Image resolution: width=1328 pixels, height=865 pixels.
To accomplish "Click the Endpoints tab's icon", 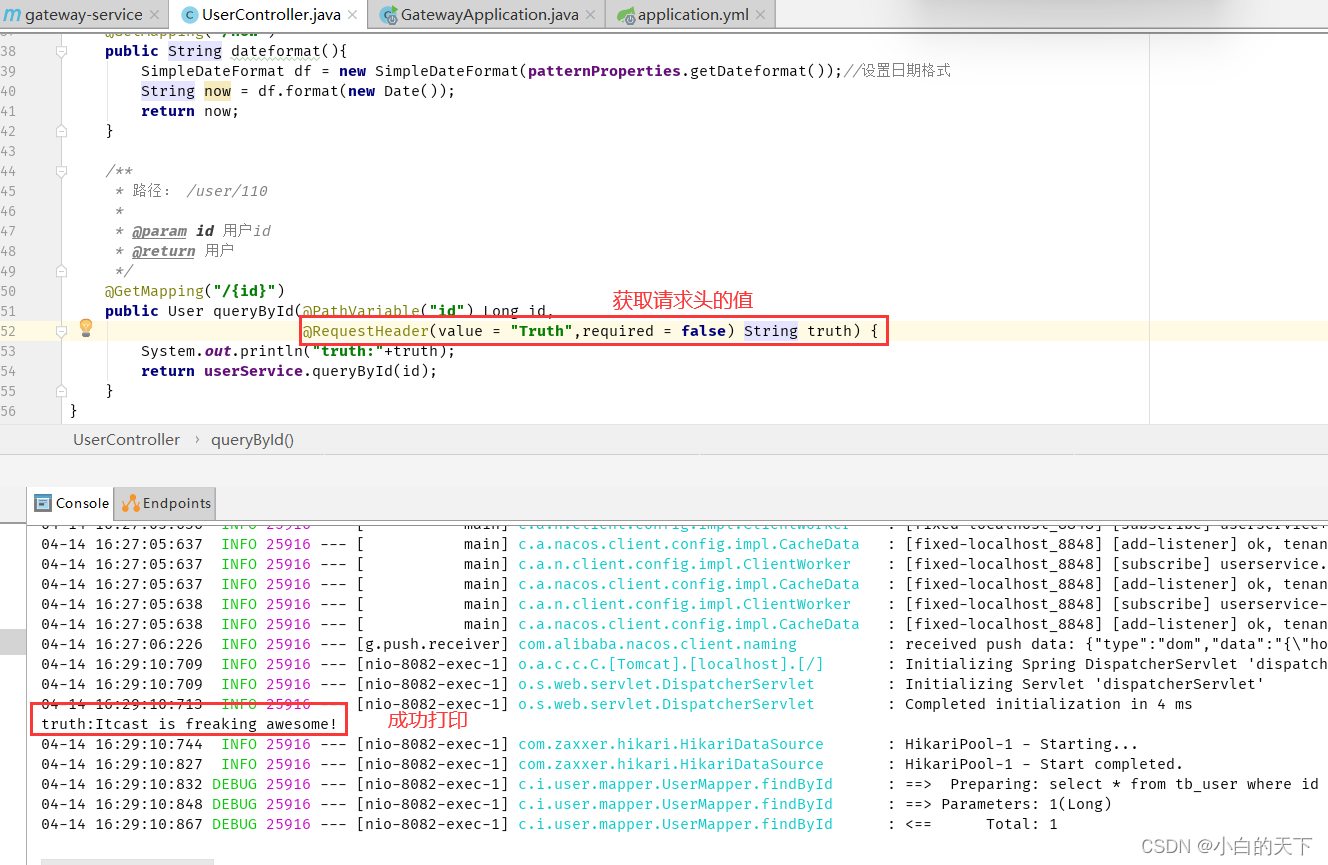I will (x=130, y=503).
